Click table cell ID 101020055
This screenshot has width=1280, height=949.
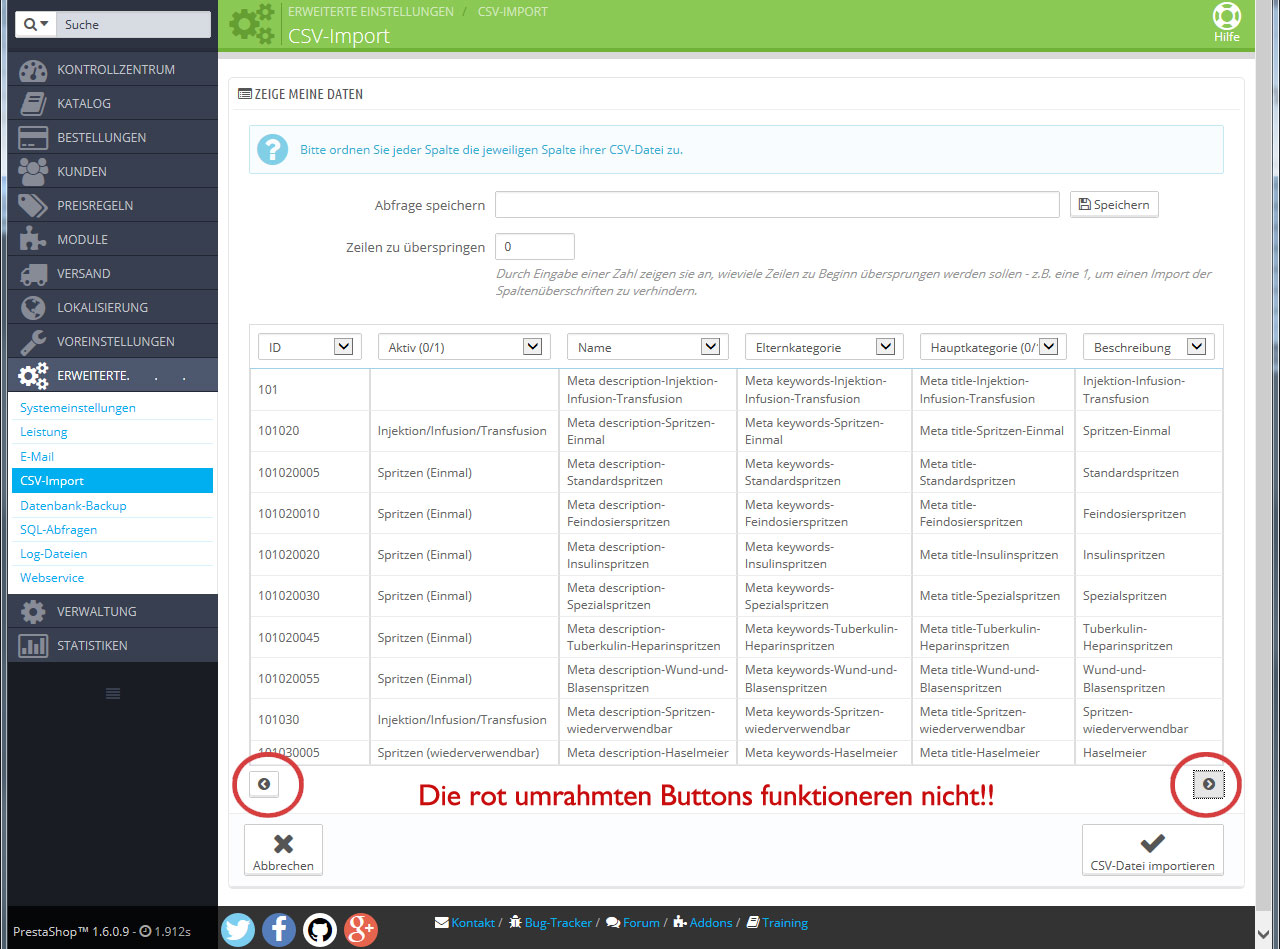pyautogui.click(x=289, y=678)
